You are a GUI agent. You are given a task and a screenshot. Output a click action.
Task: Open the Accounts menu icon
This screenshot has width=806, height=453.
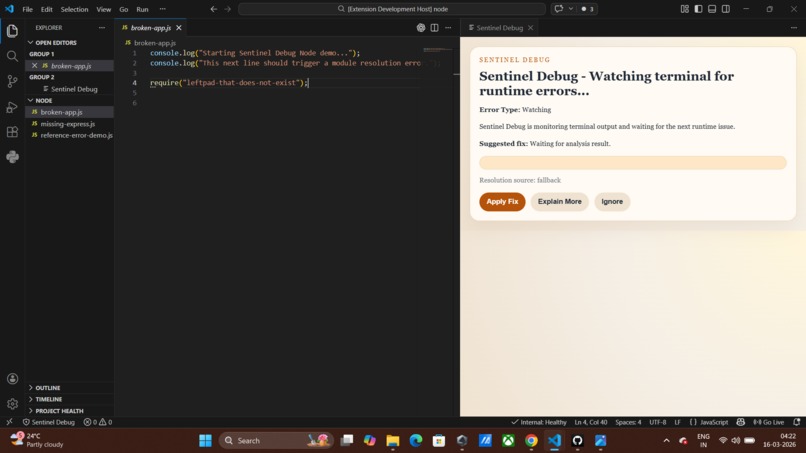tap(12, 379)
